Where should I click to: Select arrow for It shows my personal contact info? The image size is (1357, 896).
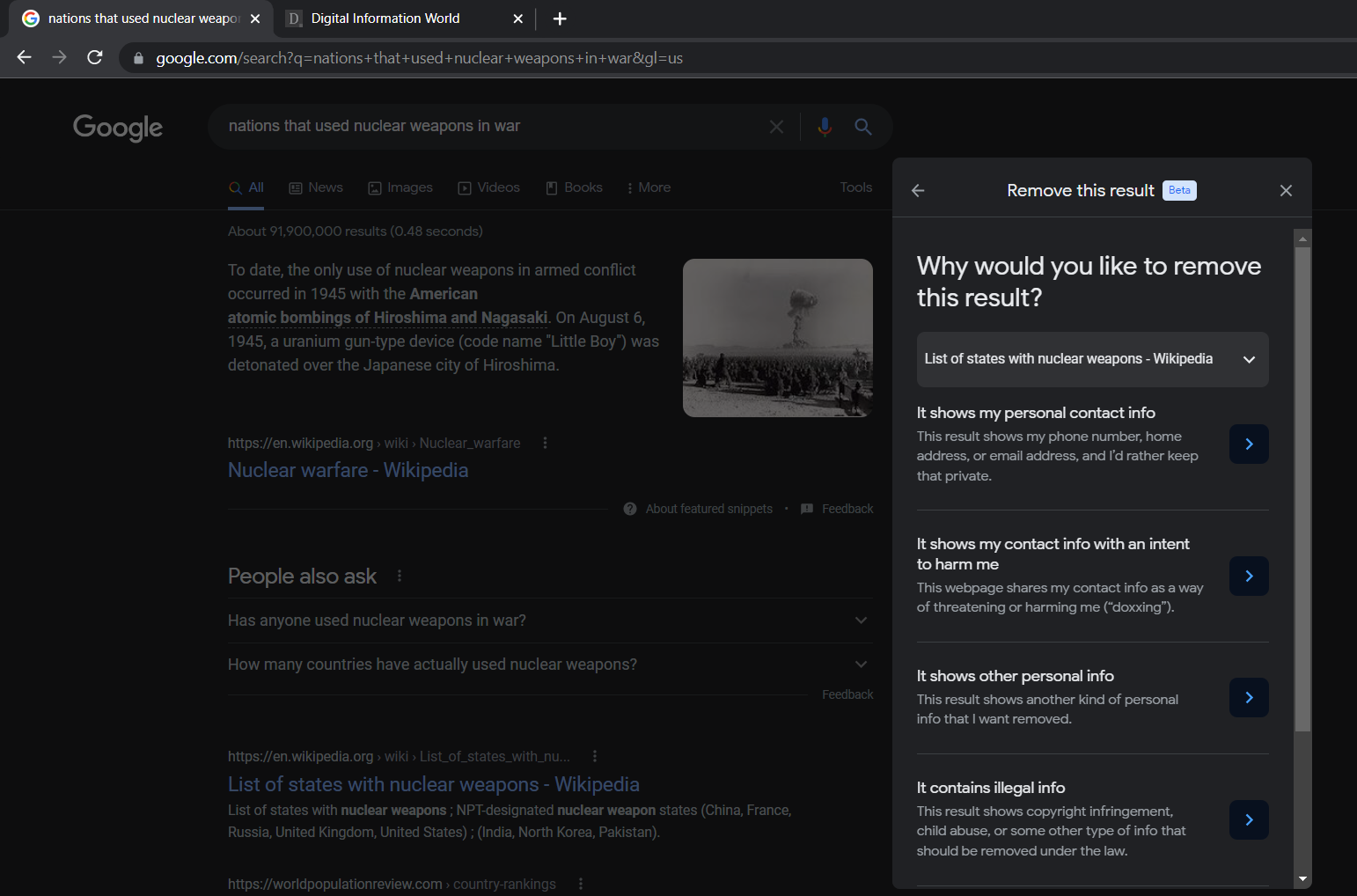[x=1249, y=444]
